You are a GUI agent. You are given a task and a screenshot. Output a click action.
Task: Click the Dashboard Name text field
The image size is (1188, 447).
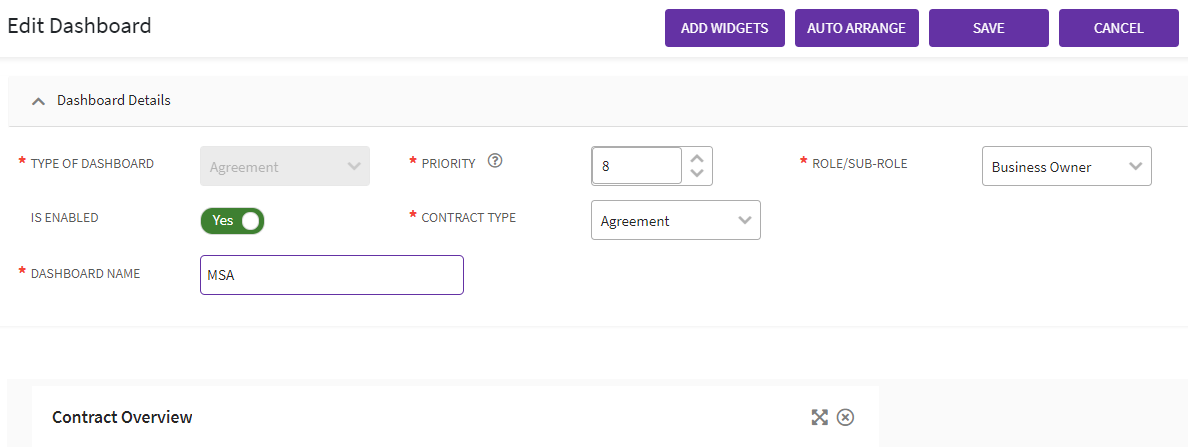(331, 275)
